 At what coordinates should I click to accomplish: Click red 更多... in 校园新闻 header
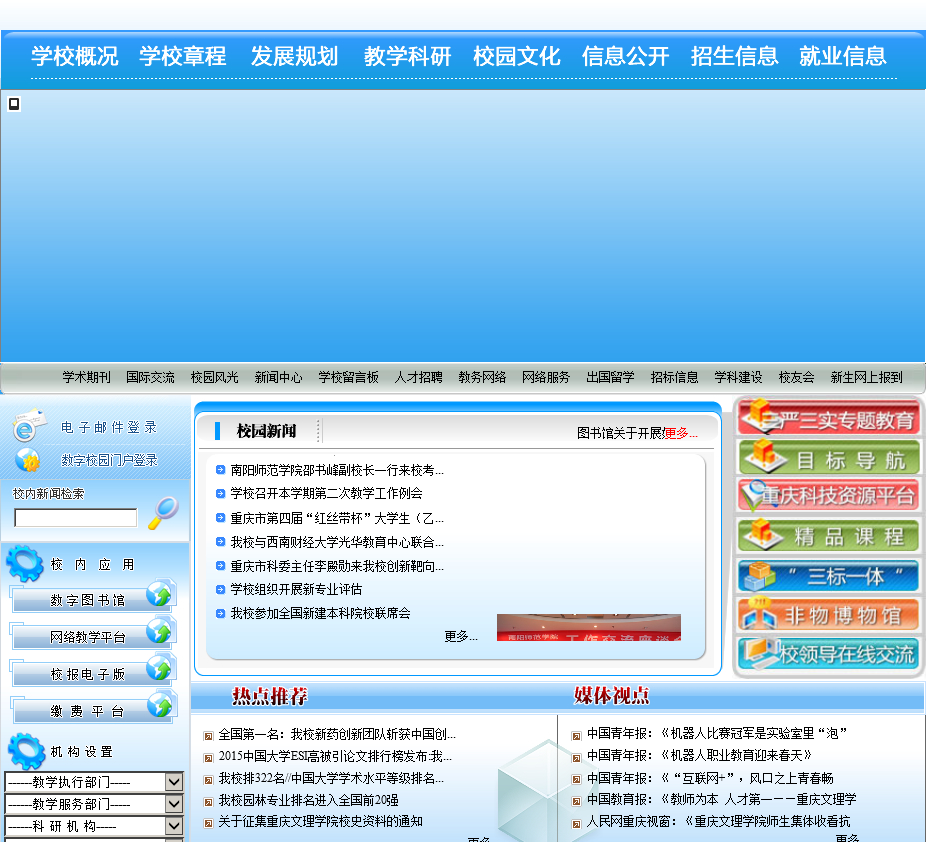[x=681, y=433]
